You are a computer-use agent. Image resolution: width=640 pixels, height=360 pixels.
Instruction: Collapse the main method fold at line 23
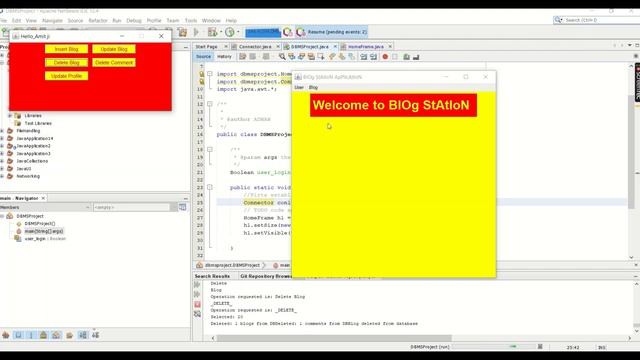pyautogui.click(x=209, y=187)
